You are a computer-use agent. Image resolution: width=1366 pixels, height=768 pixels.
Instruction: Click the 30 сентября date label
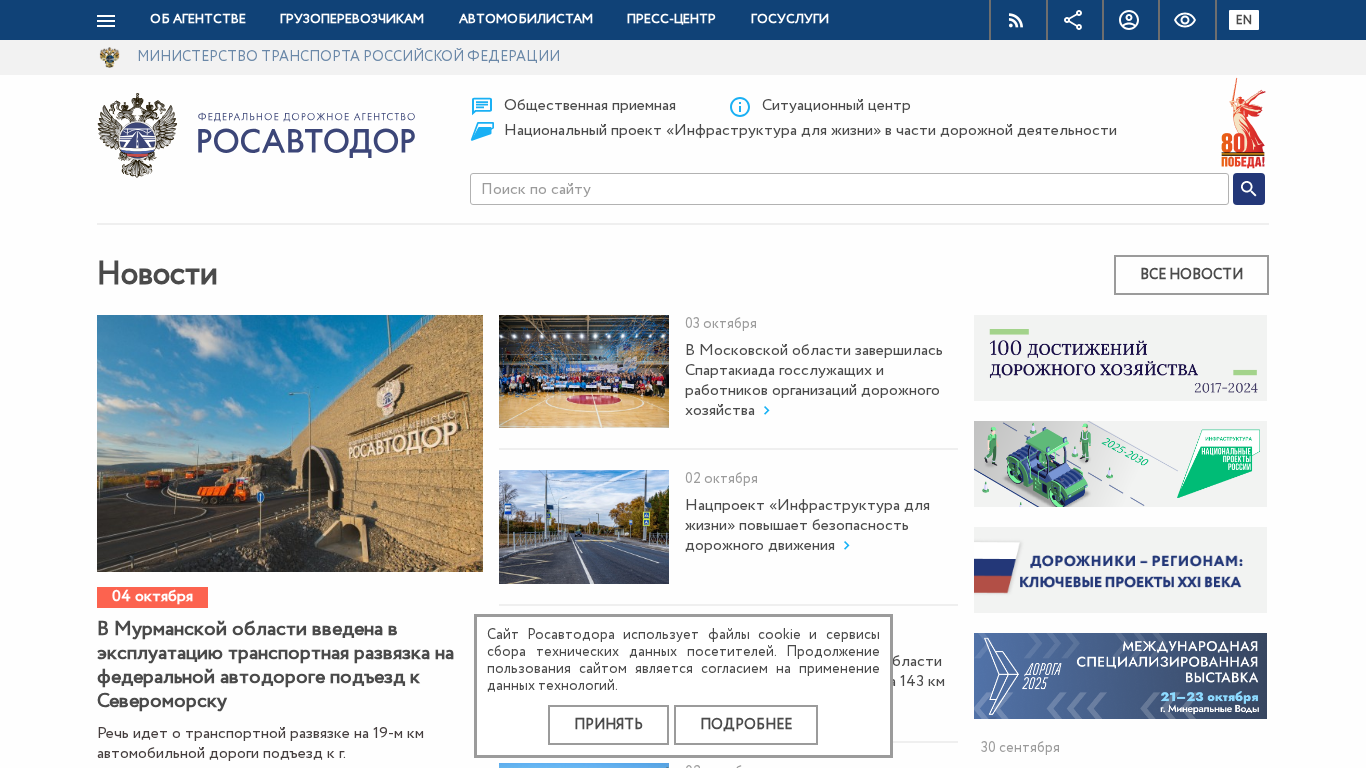point(1020,748)
